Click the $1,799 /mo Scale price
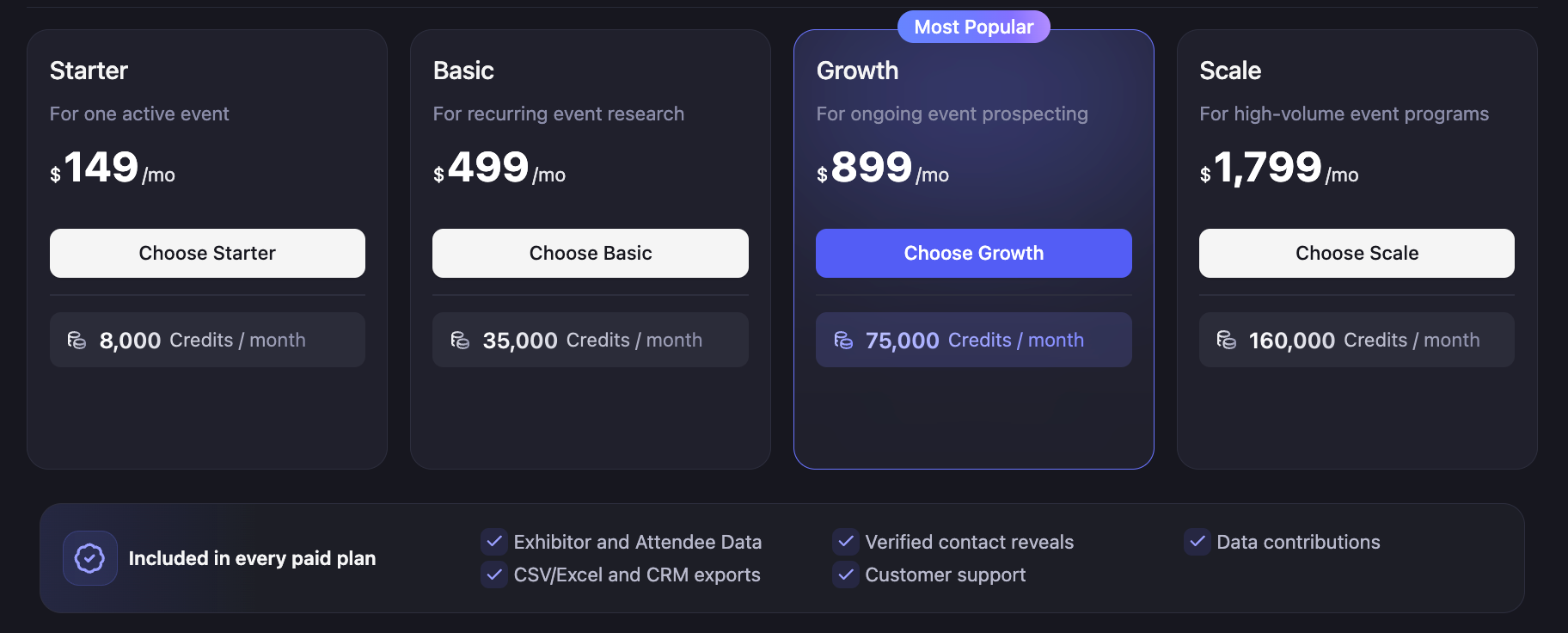Screen dimensions: 1568x633 1279,169
